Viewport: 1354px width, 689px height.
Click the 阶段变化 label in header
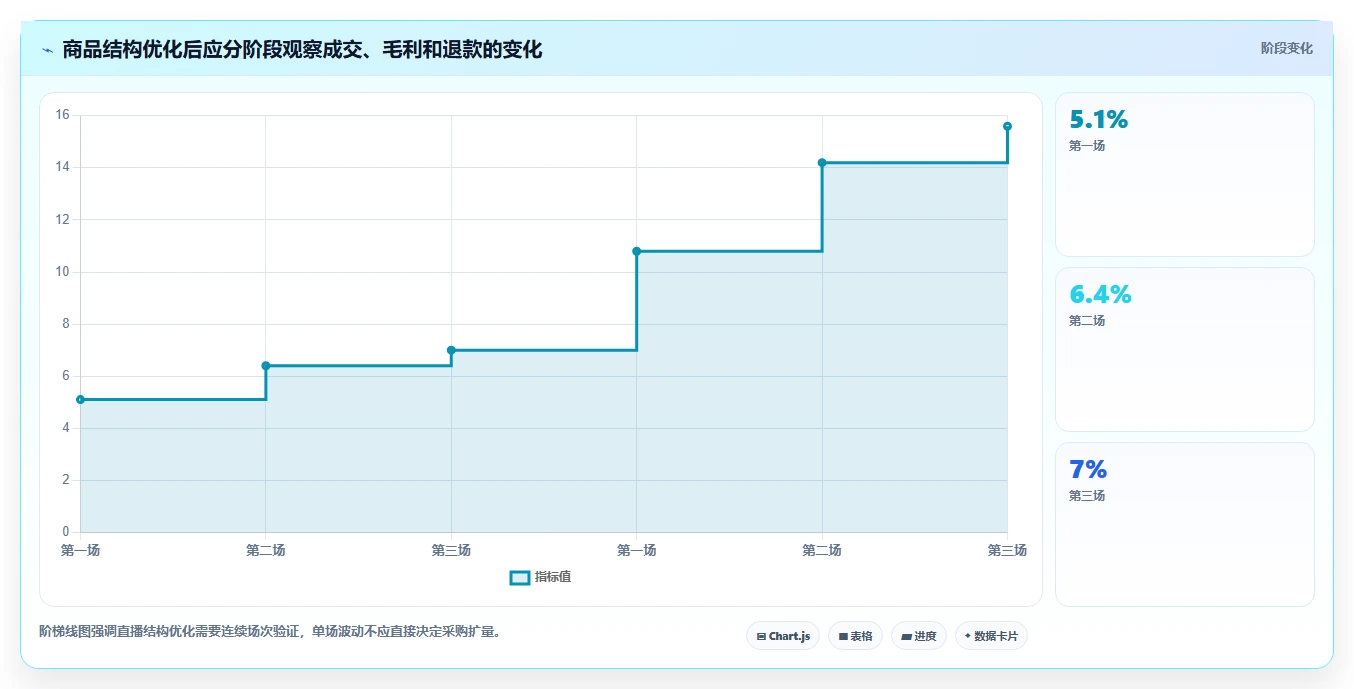(1286, 49)
